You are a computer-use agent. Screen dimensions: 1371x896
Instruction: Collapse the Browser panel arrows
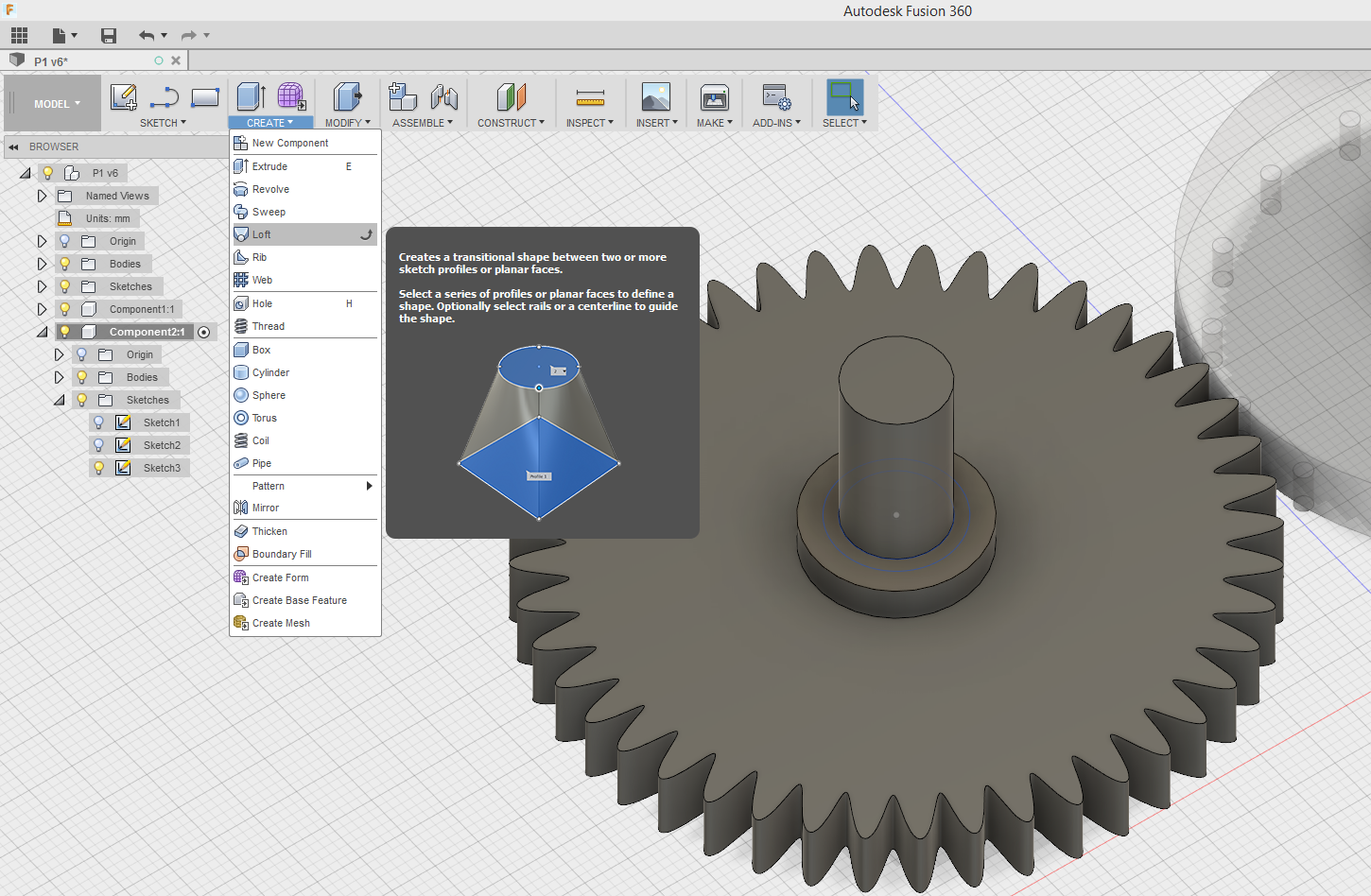pyautogui.click(x=14, y=146)
